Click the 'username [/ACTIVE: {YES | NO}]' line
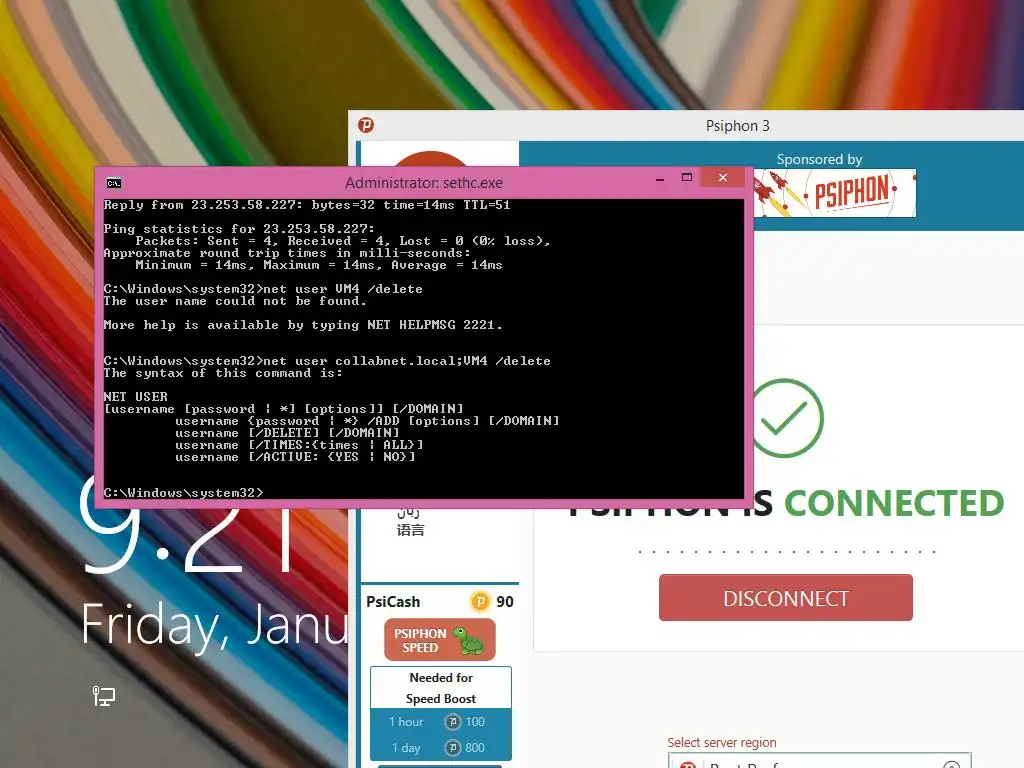1024x768 pixels. tap(295, 456)
